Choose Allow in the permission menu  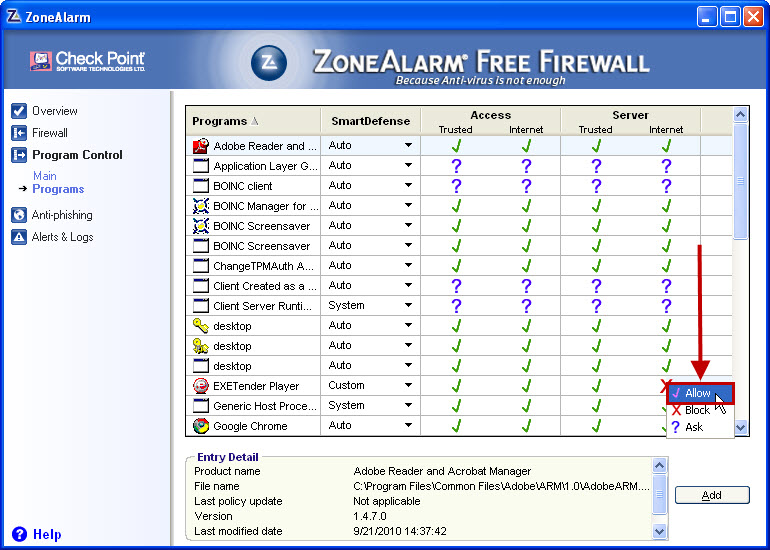(x=700, y=393)
